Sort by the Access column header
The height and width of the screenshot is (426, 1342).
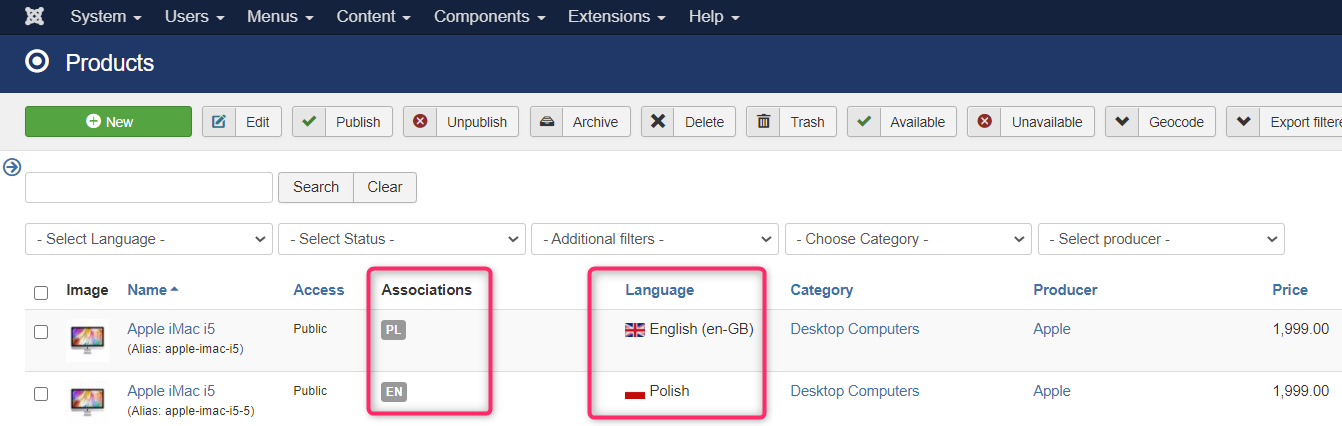point(319,290)
